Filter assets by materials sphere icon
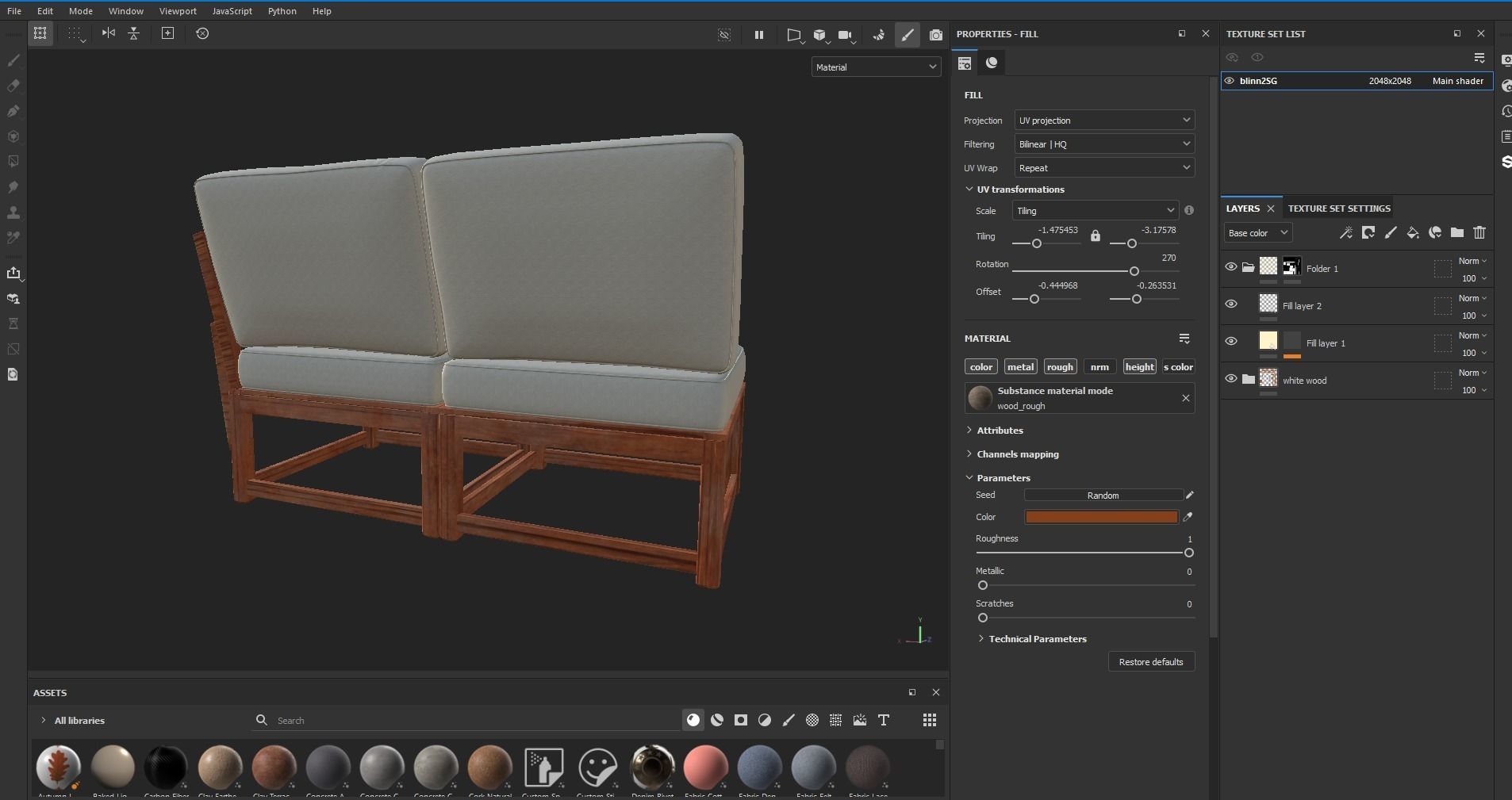The height and width of the screenshot is (800, 1512). coord(693,720)
